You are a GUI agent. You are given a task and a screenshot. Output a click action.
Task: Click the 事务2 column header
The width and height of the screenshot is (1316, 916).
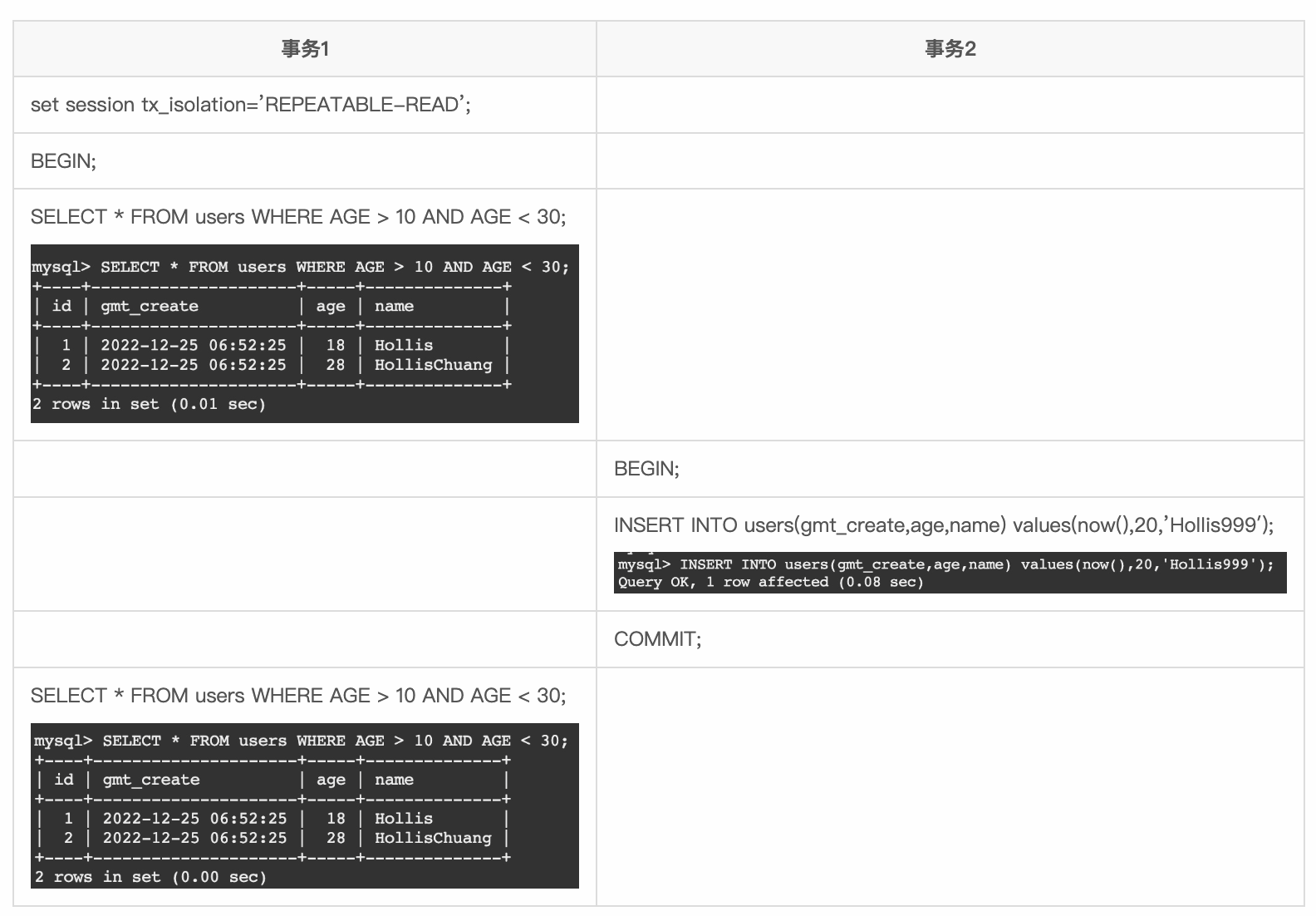[950, 49]
